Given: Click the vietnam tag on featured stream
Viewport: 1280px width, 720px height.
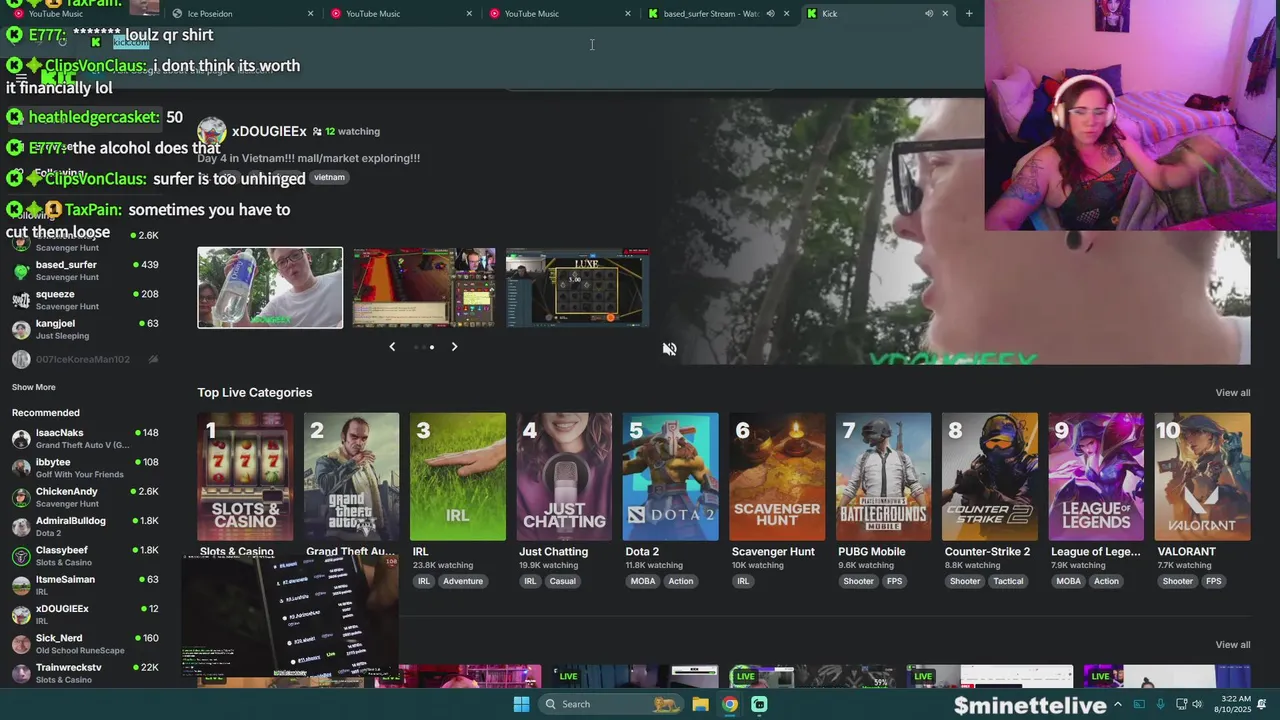Looking at the screenshot, I should click(x=329, y=178).
